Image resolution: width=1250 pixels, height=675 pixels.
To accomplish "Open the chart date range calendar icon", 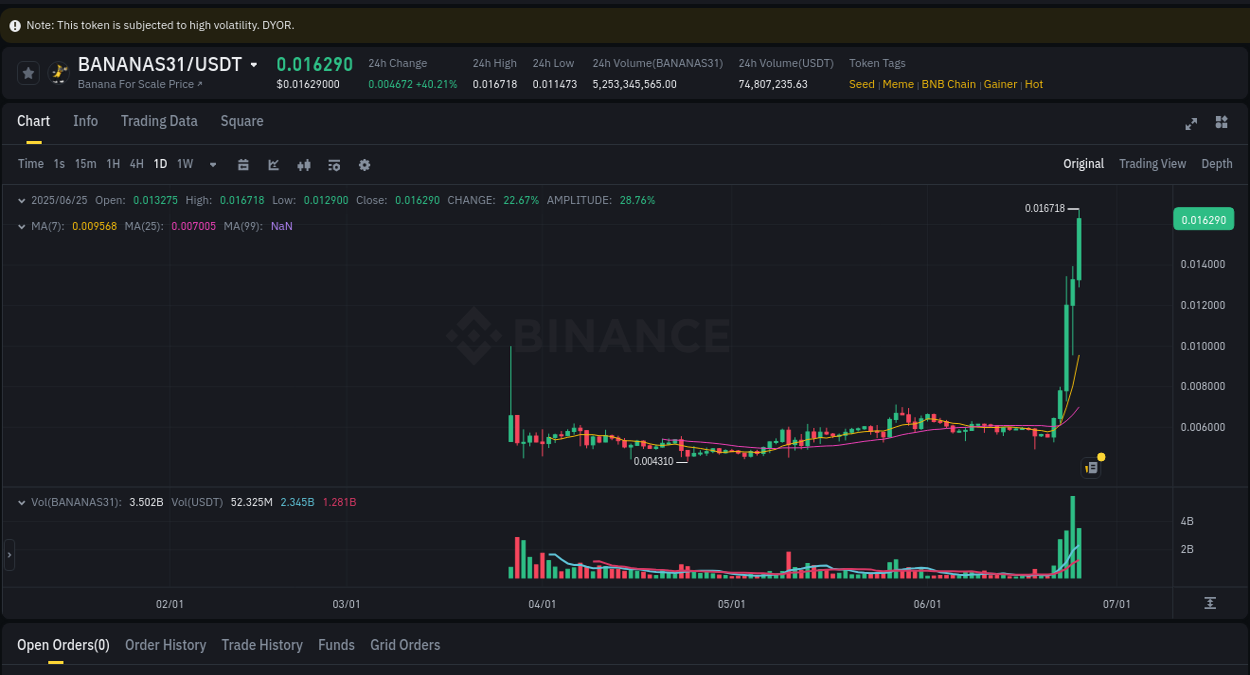I will pyautogui.click(x=243, y=164).
